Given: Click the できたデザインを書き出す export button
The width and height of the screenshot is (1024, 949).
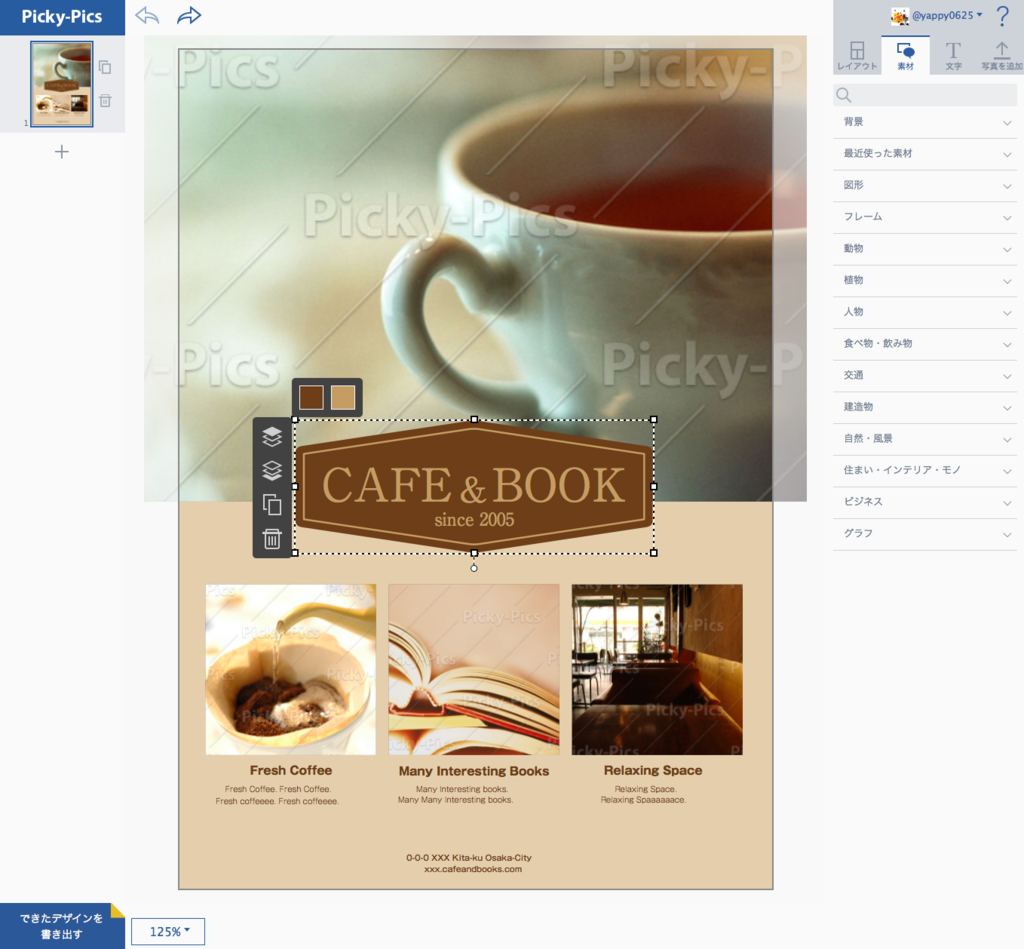Looking at the screenshot, I should [x=62, y=926].
